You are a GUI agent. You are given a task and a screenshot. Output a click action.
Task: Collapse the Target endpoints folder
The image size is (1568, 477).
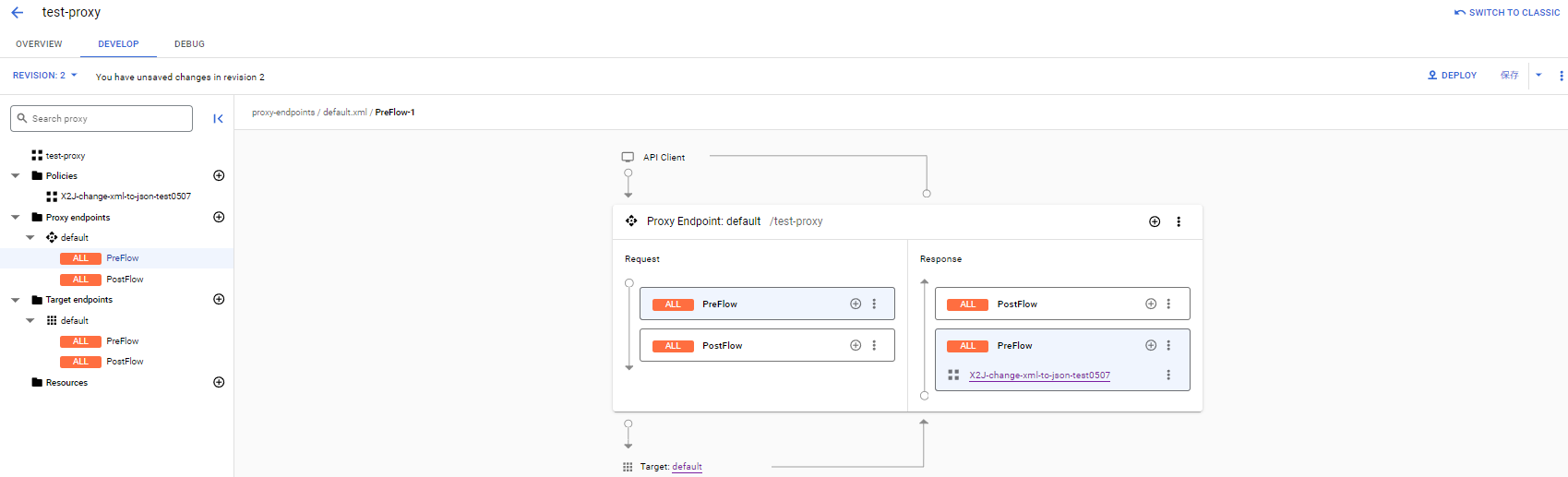(x=16, y=300)
